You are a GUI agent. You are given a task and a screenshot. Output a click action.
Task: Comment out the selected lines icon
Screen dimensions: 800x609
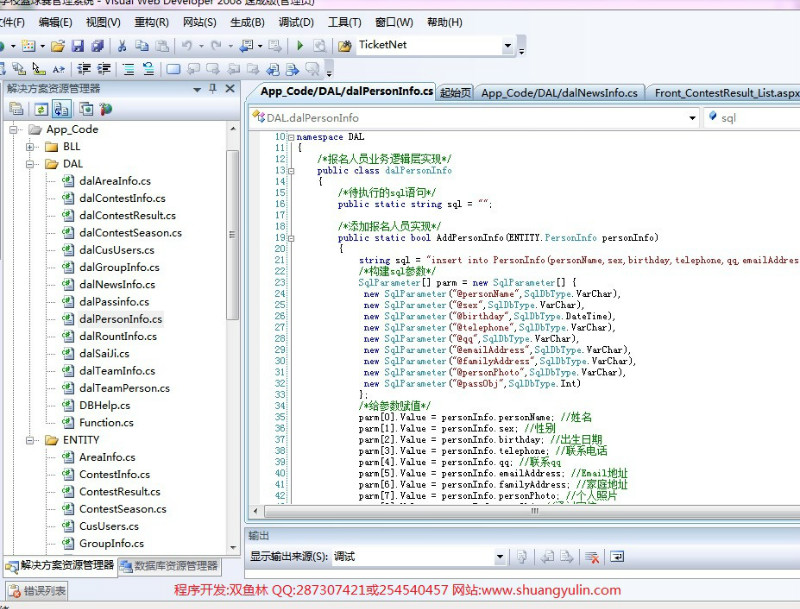click(x=129, y=69)
